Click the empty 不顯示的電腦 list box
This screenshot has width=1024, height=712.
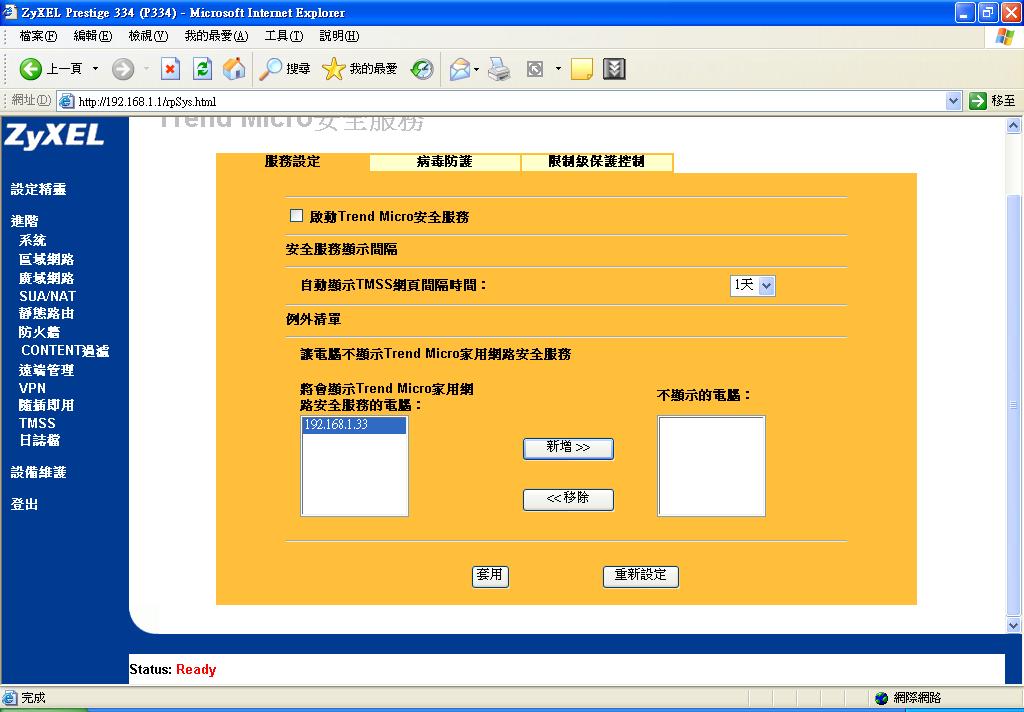click(711, 466)
